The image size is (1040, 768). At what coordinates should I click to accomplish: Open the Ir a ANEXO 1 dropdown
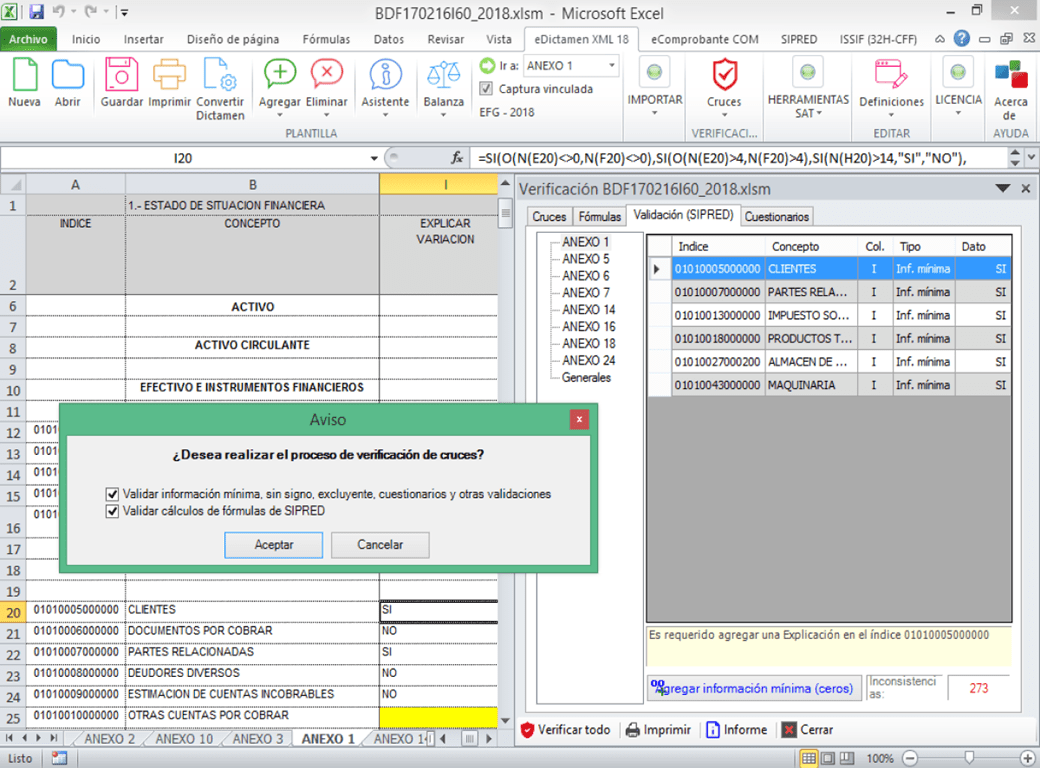(x=612, y=66)
